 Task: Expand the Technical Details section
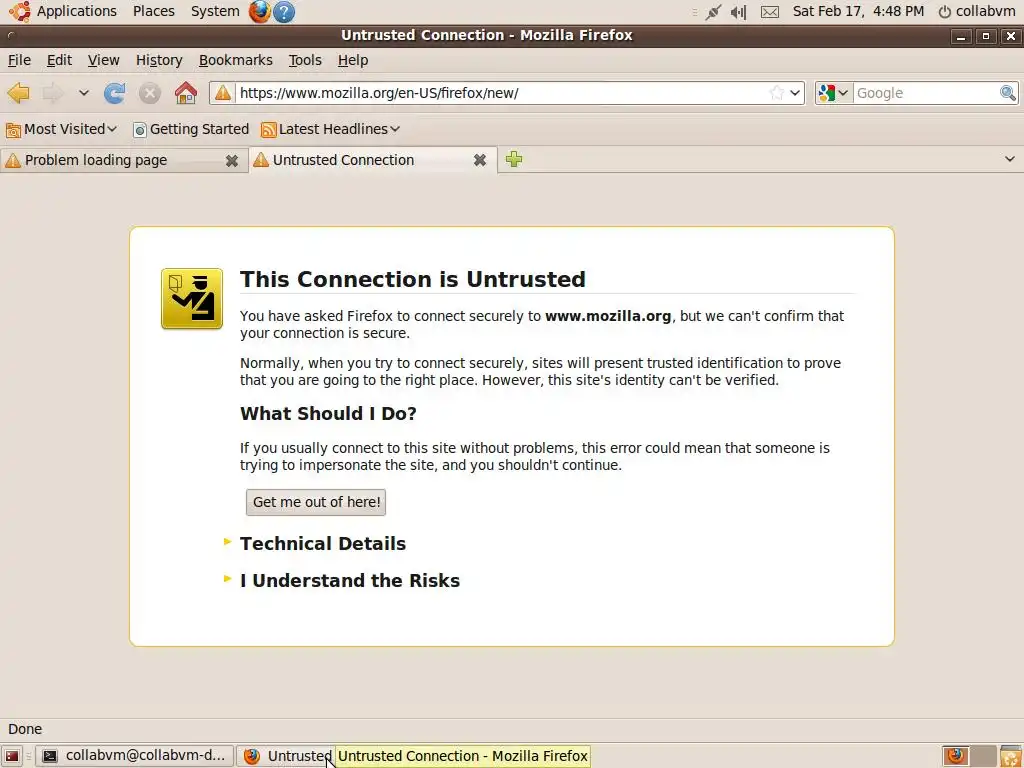tap(323, 543)
